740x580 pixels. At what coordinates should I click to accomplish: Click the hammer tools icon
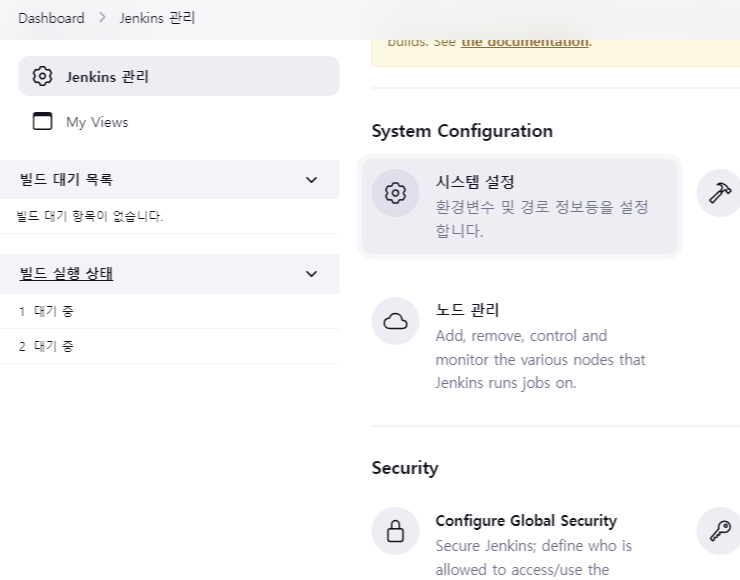click(720, 193)
